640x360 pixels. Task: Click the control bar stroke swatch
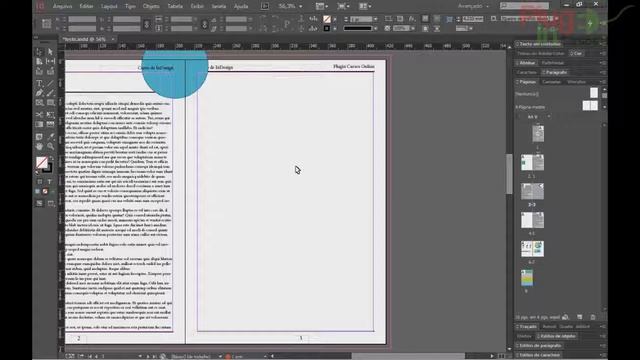pos(327,28)
